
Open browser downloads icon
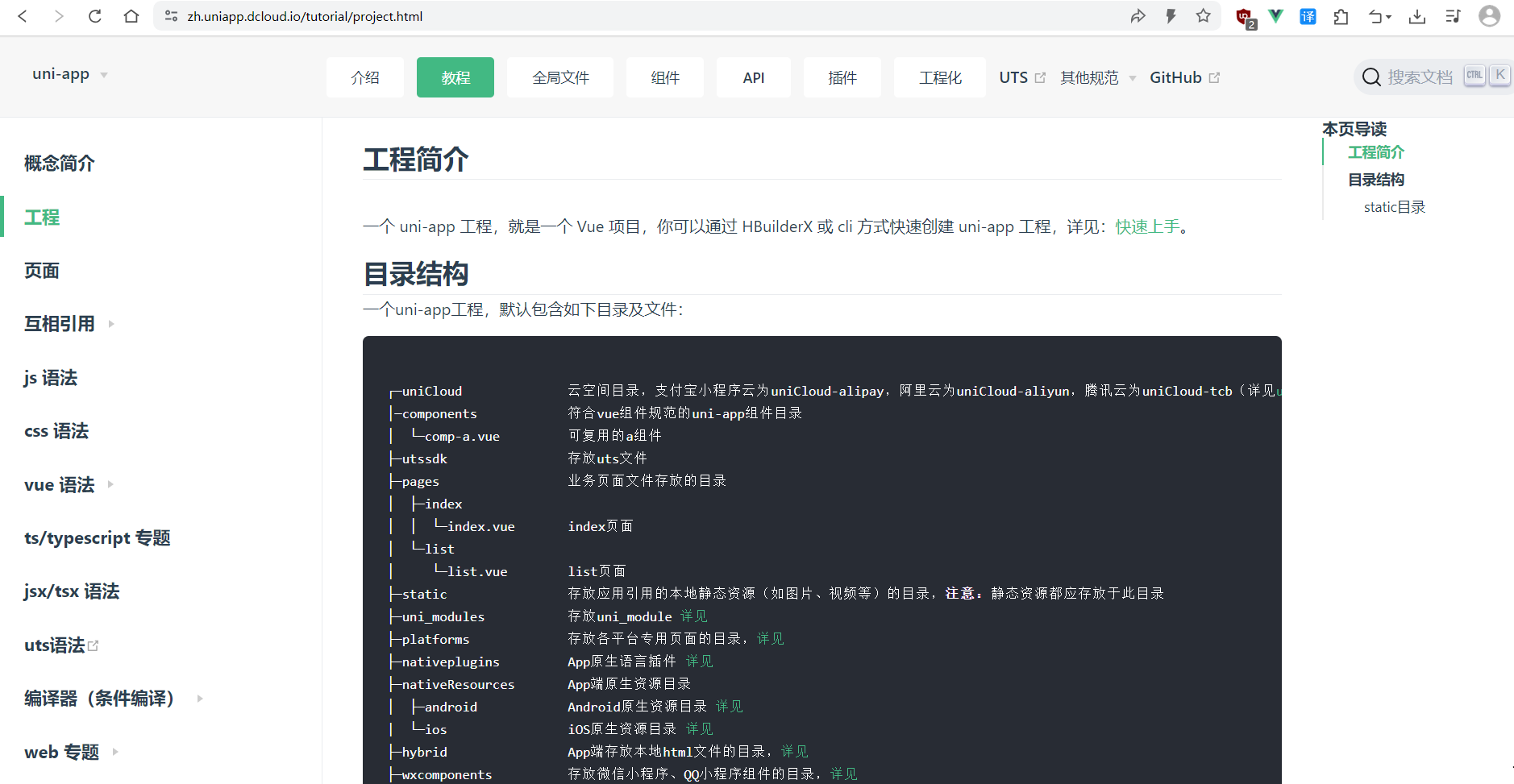(x=1417, y=16)
